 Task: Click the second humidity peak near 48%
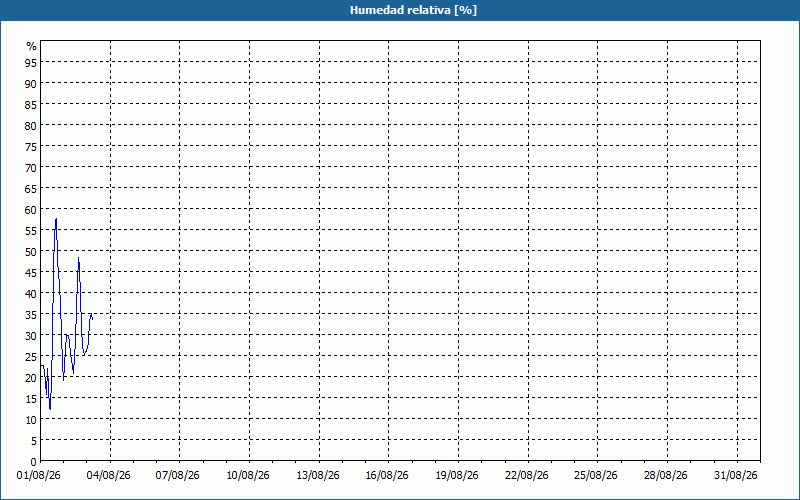click(x=79, y=258)
